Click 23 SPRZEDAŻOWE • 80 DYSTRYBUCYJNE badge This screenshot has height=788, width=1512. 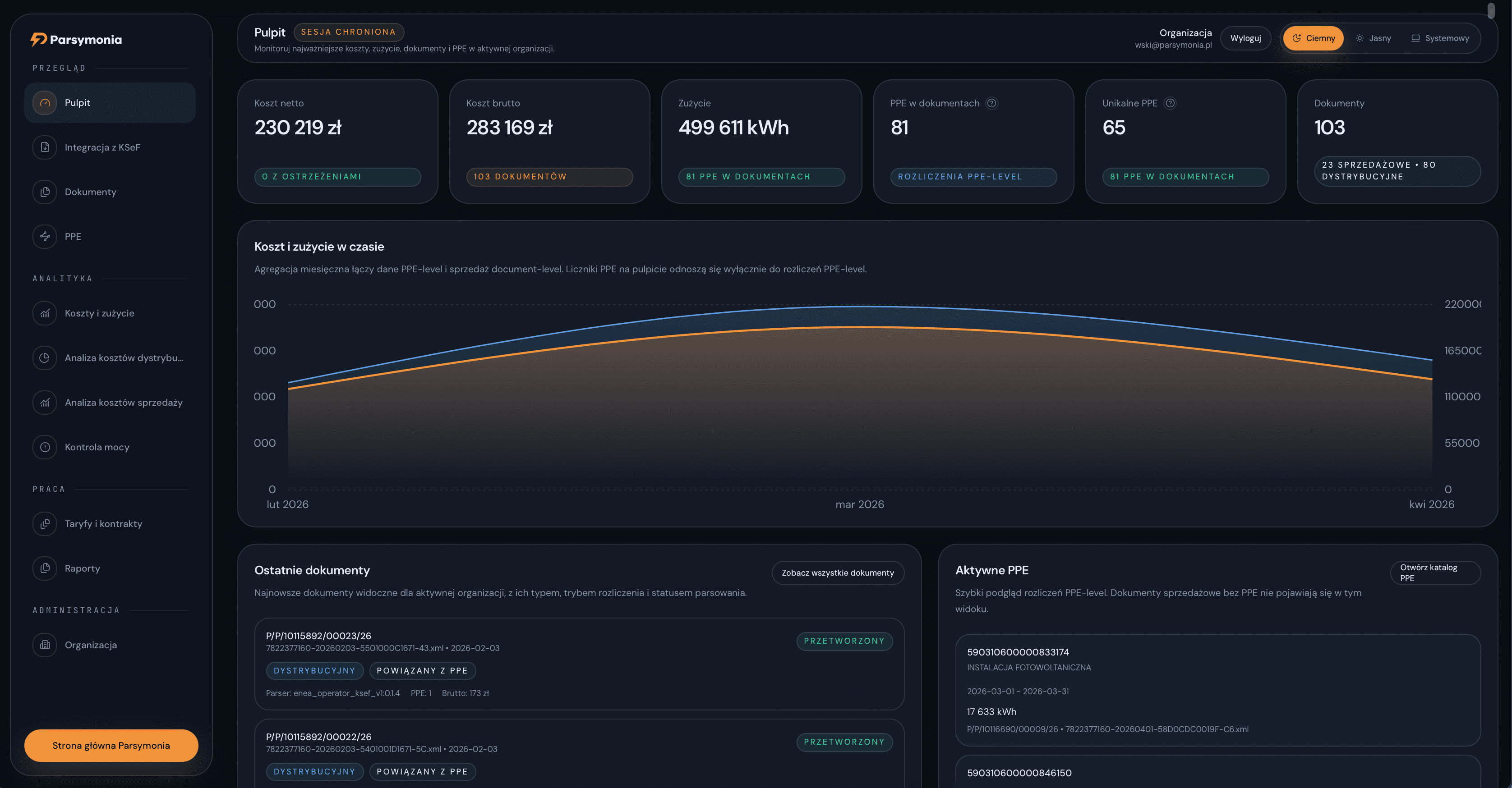tap(1397, 171)
